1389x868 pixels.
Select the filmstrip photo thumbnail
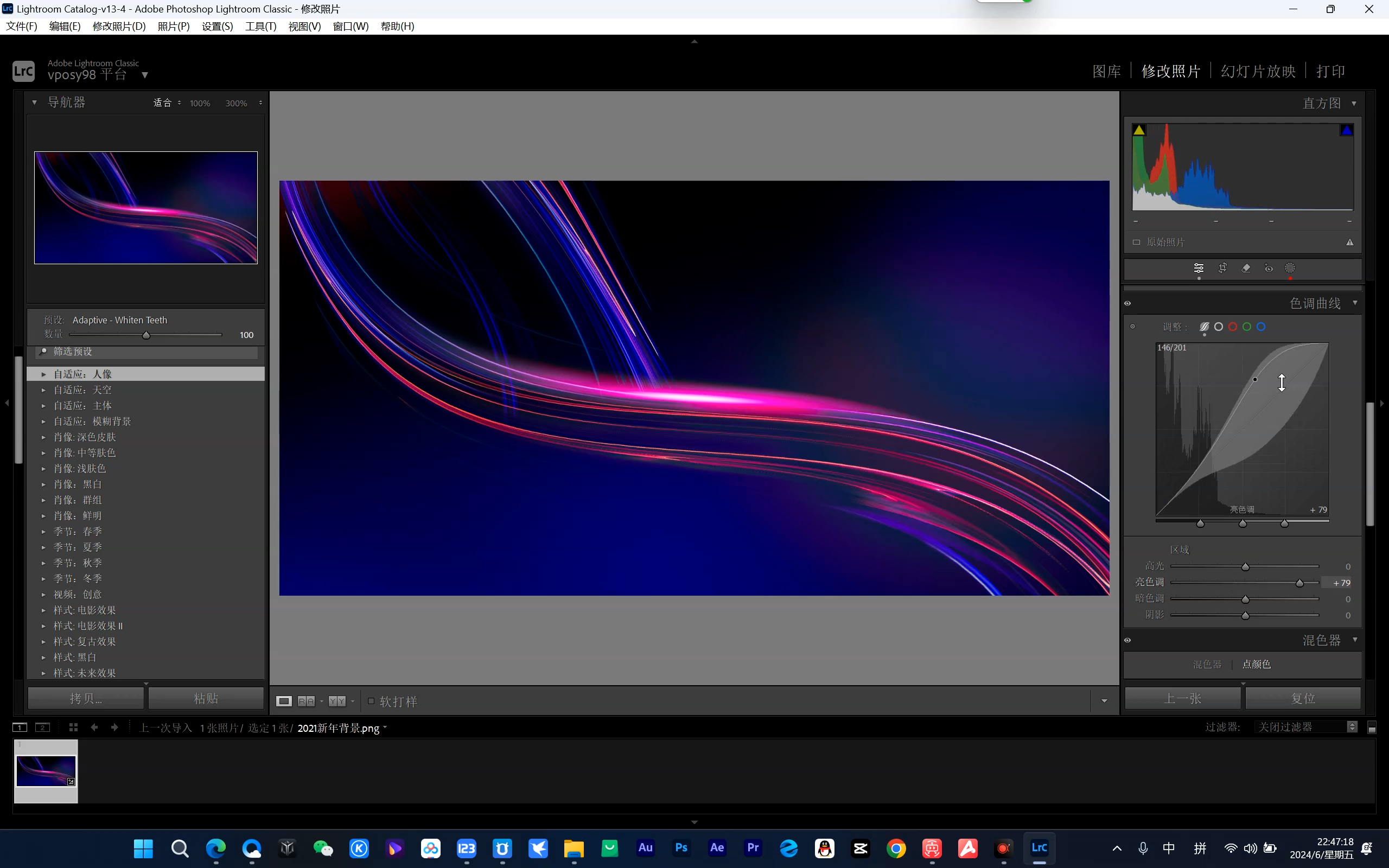[x=46, y=770]
